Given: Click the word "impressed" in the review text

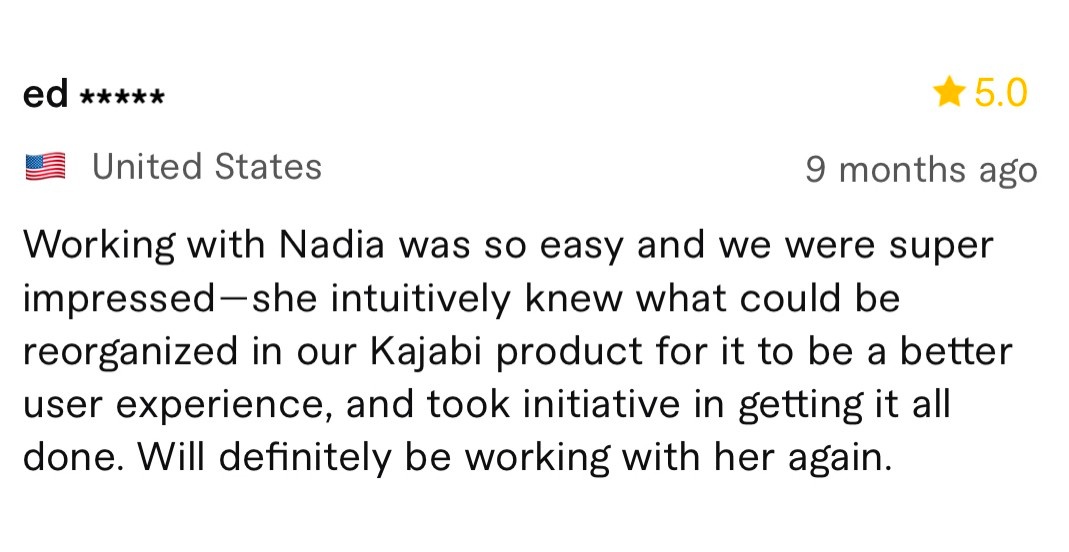Looking at the screenshot, I should tap(119, 300).
